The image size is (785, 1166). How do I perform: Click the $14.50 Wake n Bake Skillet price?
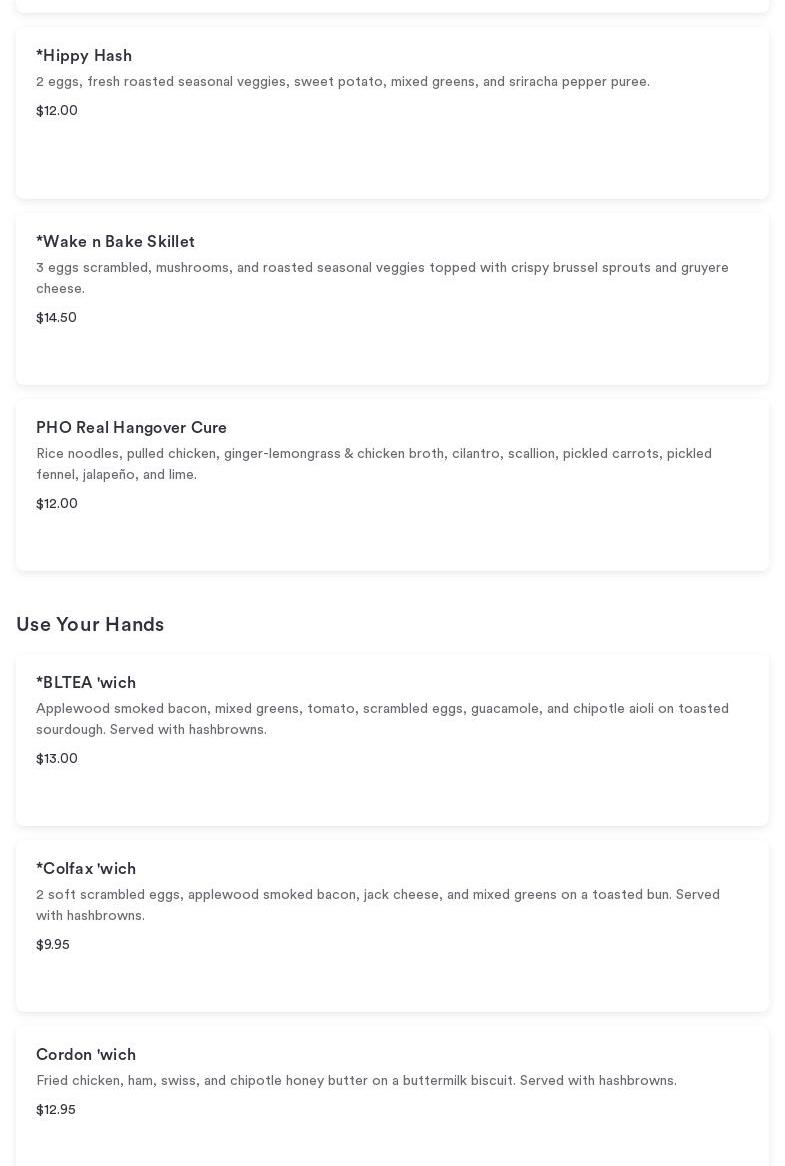click(56, 318)
